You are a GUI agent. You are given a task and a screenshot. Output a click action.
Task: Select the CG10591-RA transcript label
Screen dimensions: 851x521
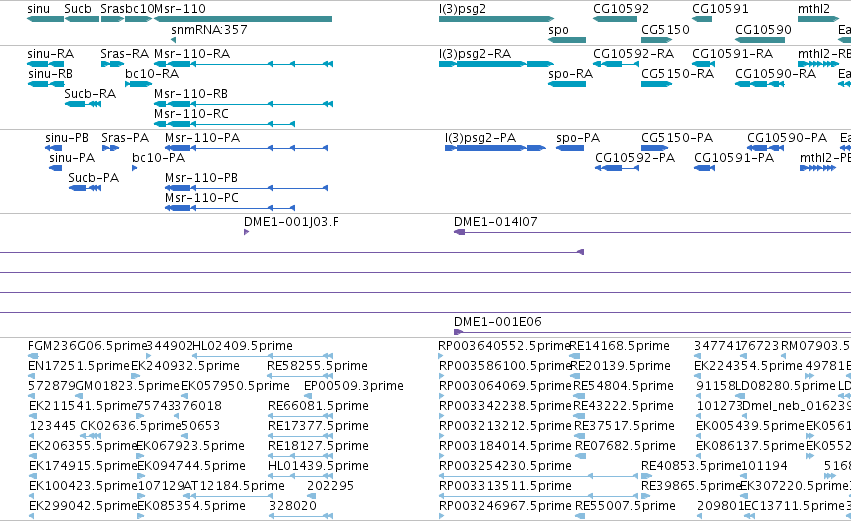733,54
